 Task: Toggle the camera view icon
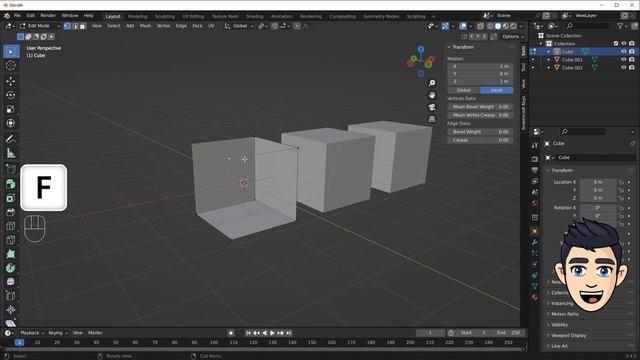[x=432, y=107]
